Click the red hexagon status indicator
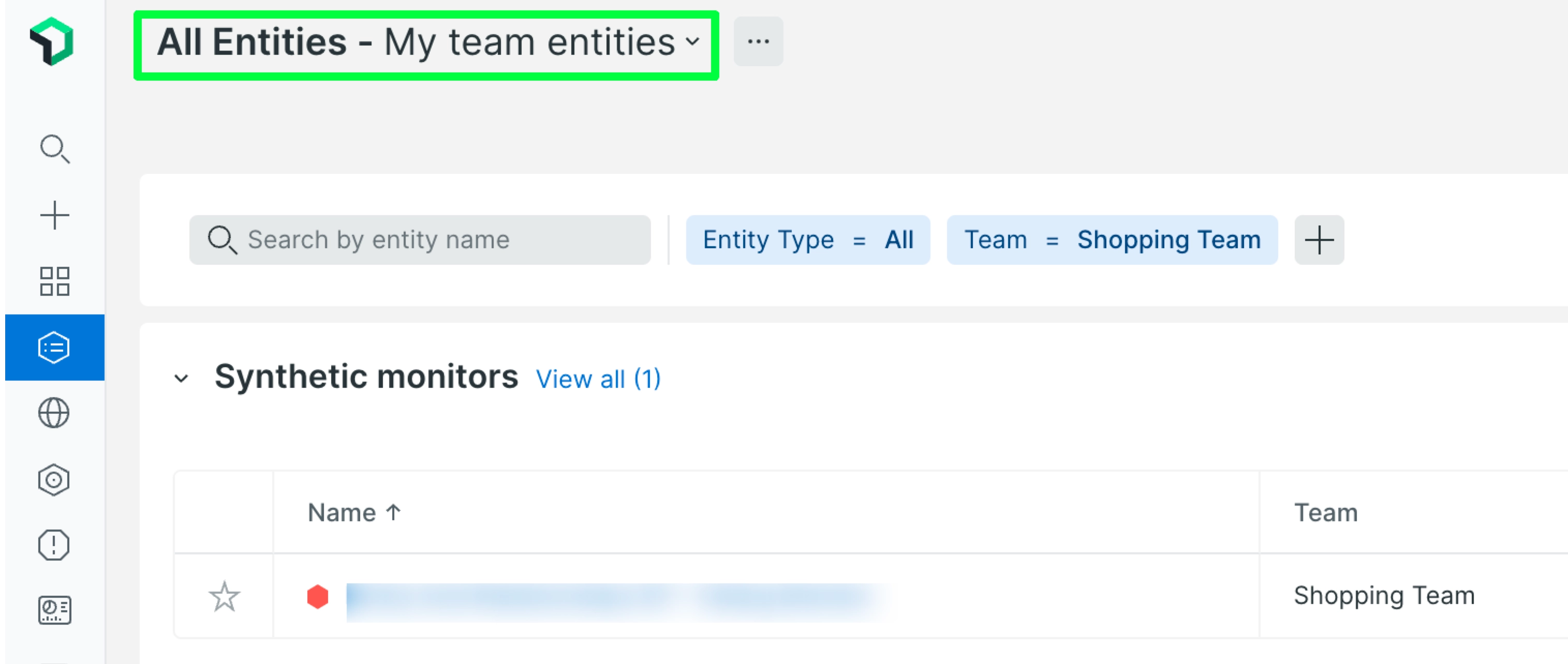The width and height of the screenshot is (1568, 664). click(318, 596)
